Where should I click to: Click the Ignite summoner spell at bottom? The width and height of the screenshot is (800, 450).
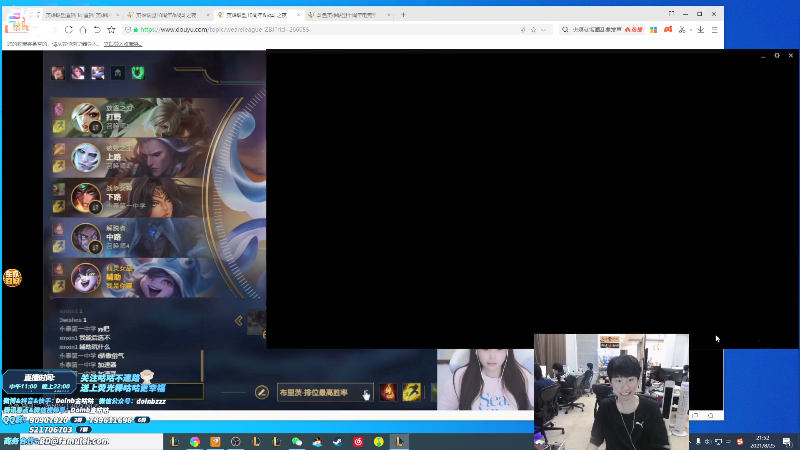click(388, 392)
